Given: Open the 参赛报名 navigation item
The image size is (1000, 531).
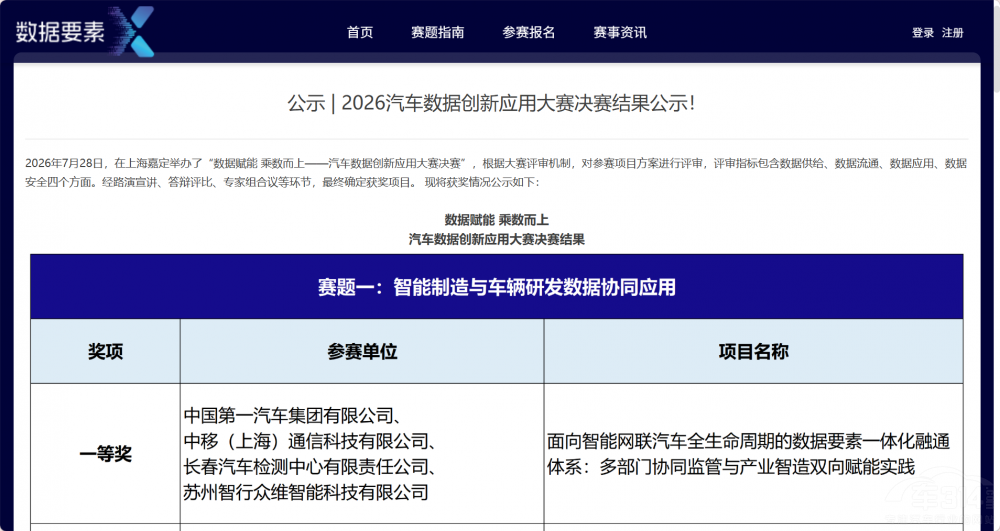Looking at the screenshot, I should tap(529, 33).
